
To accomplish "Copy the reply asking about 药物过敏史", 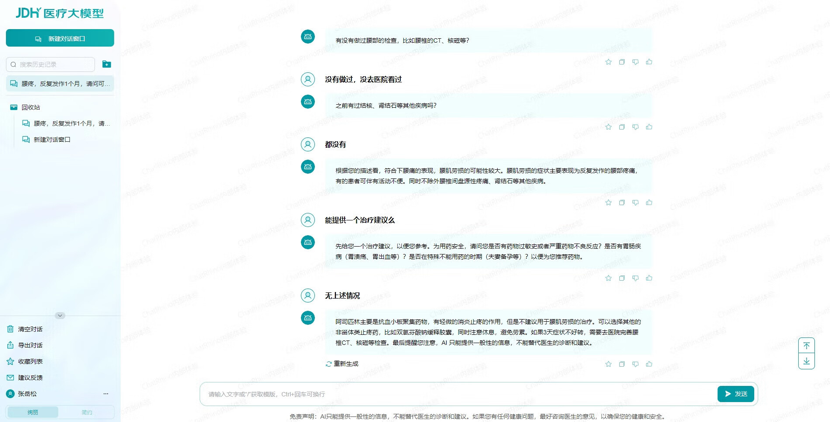I will [x=622, y=278].
